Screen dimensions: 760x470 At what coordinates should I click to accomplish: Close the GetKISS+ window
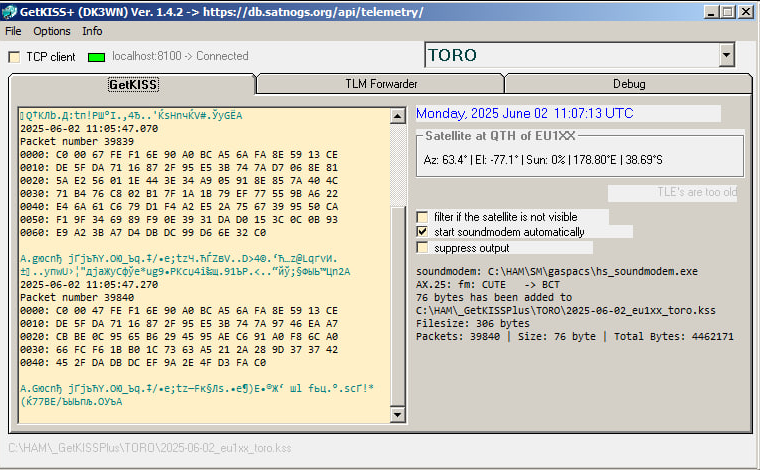[746, 12]
